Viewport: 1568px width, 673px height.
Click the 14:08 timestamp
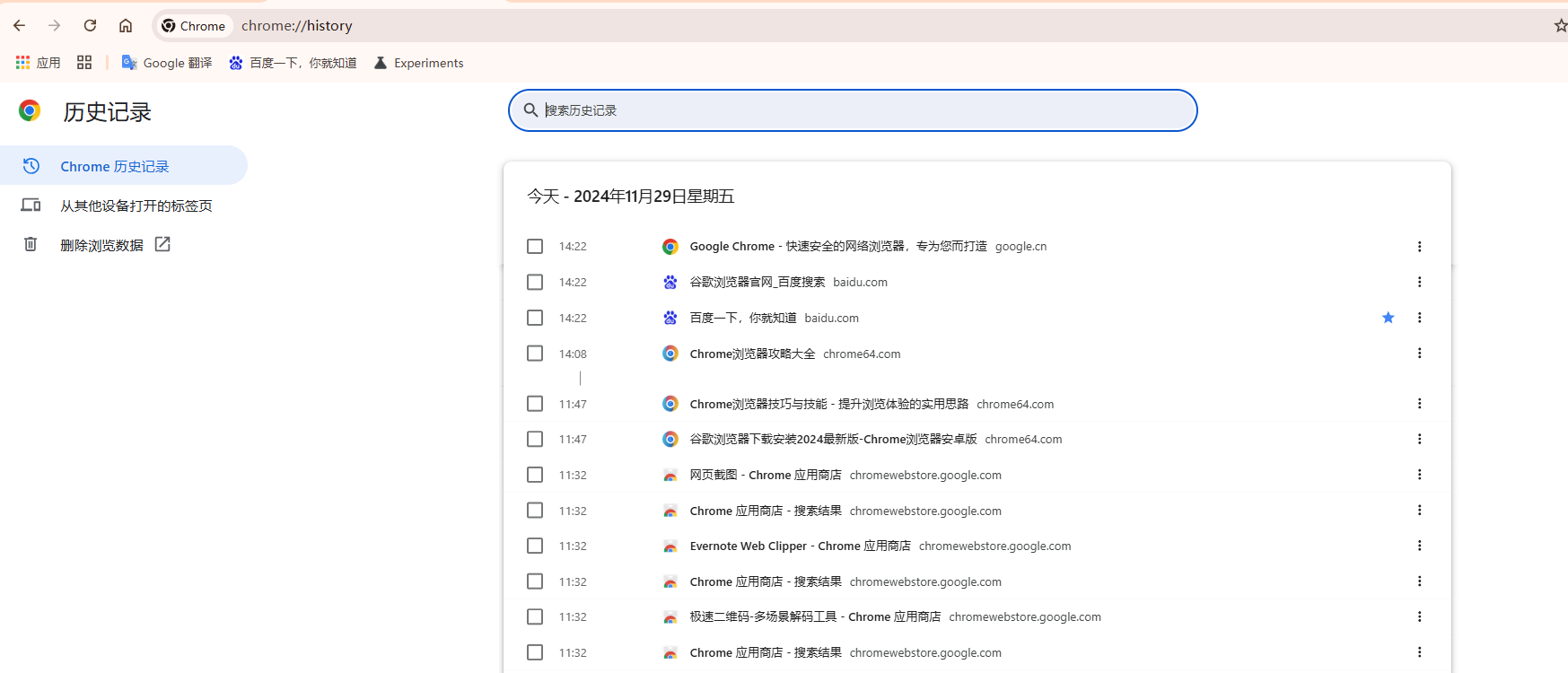pos(573,354)
